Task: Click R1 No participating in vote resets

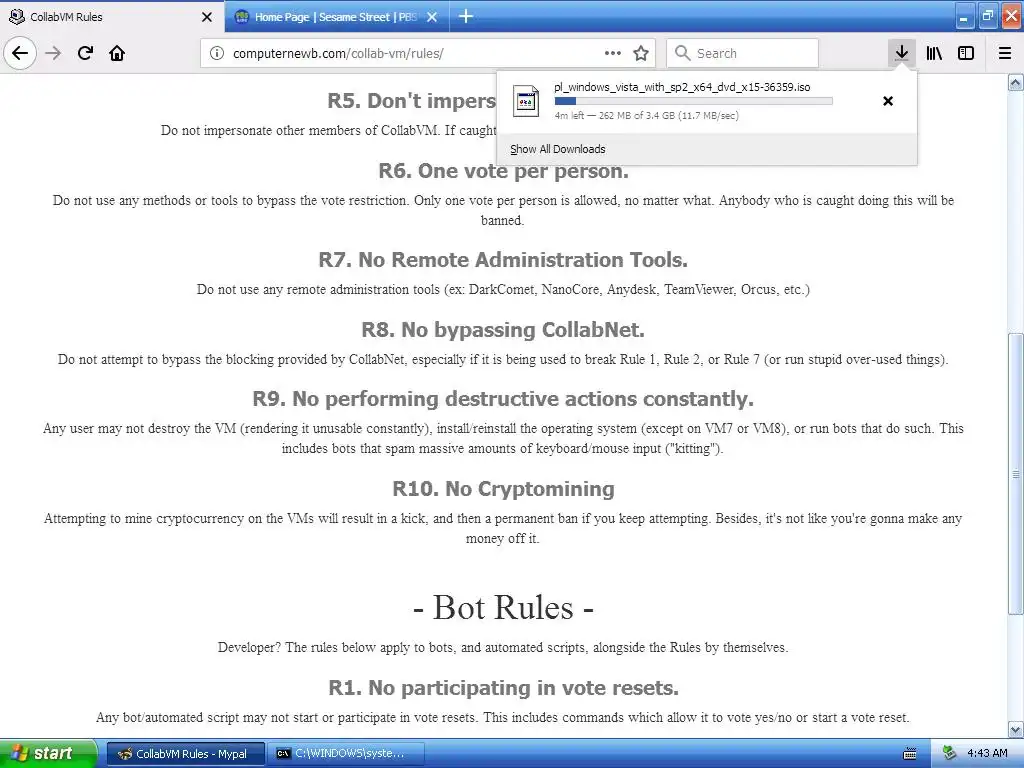Action: coord(503,688)
